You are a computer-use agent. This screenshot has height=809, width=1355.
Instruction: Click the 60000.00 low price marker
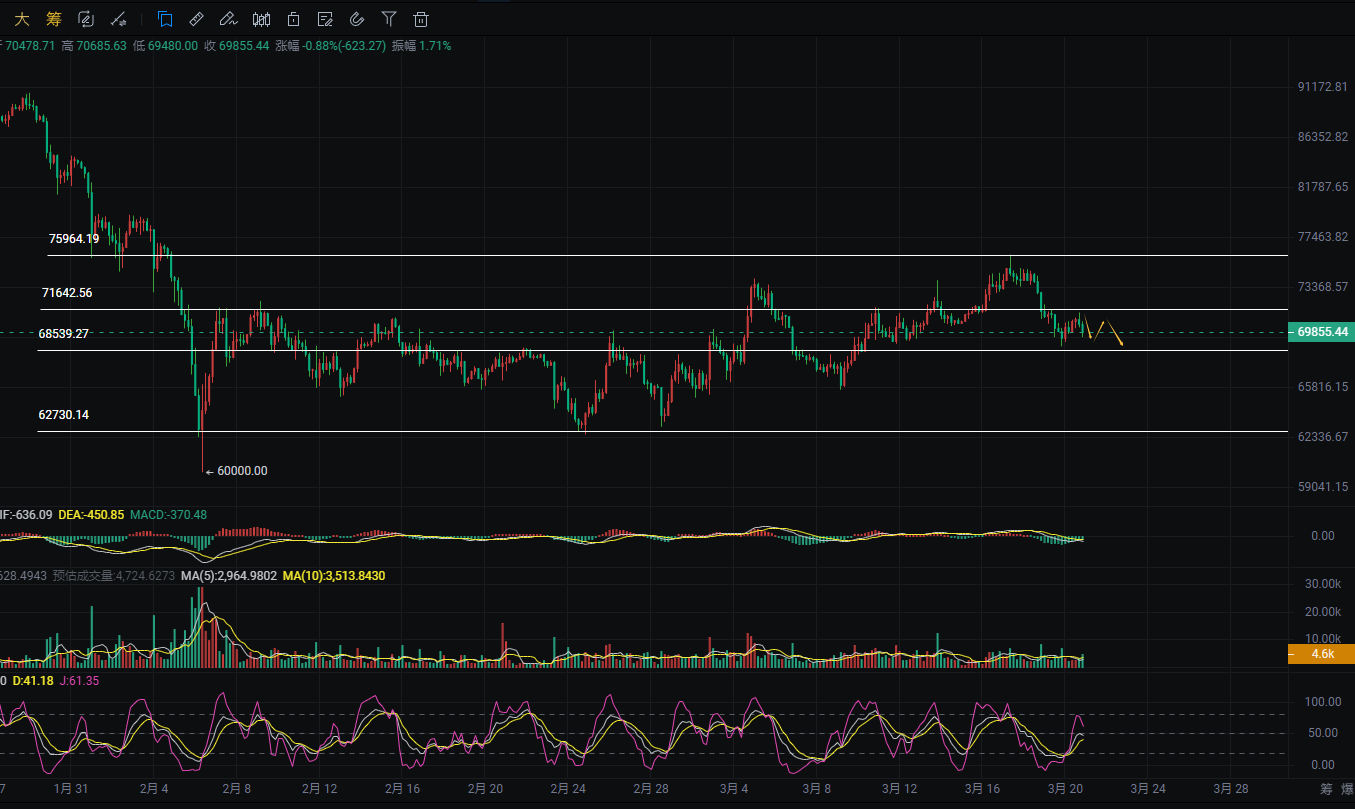pos(241,471)
